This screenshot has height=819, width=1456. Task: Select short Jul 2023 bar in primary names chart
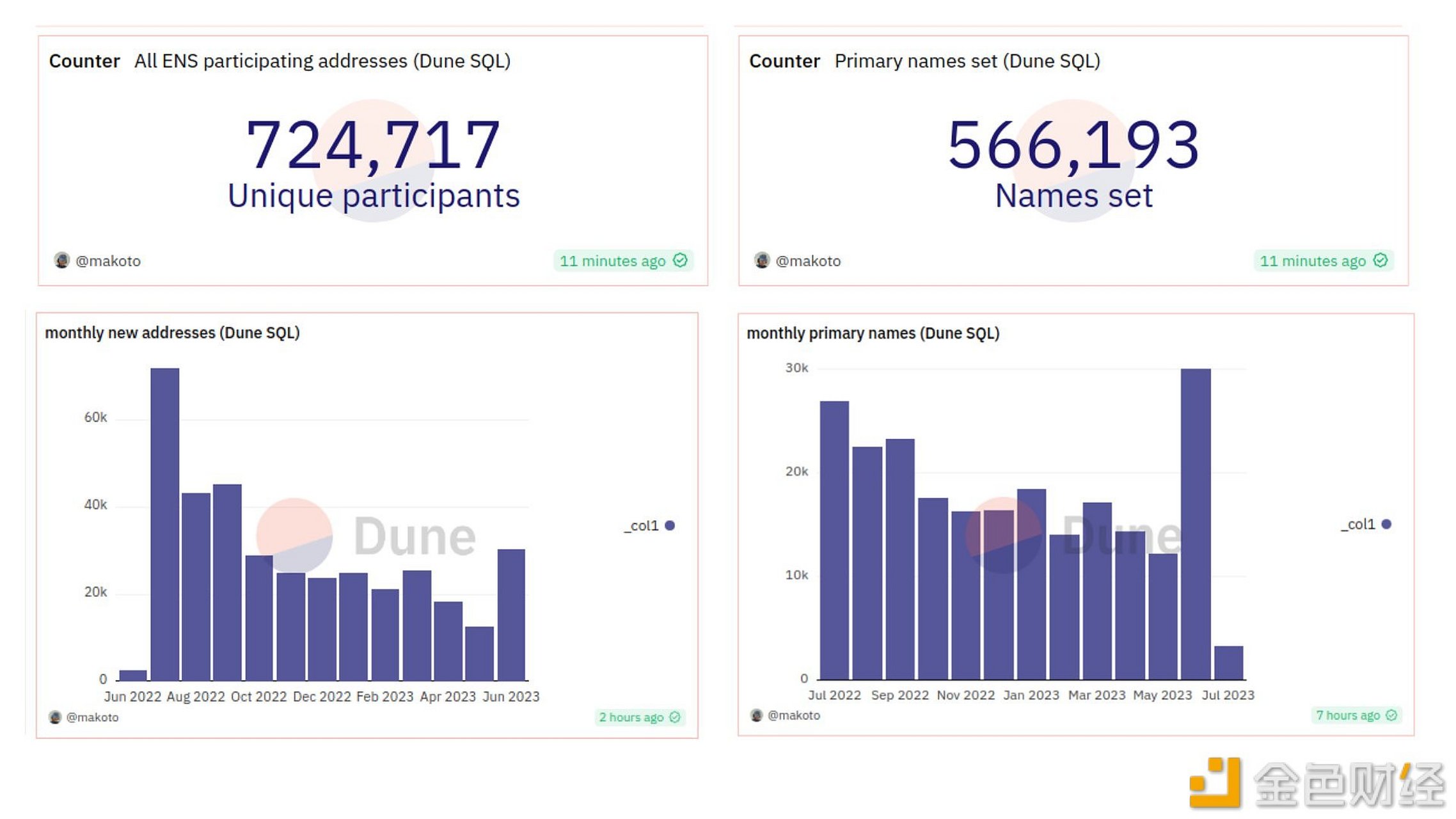1229,663
